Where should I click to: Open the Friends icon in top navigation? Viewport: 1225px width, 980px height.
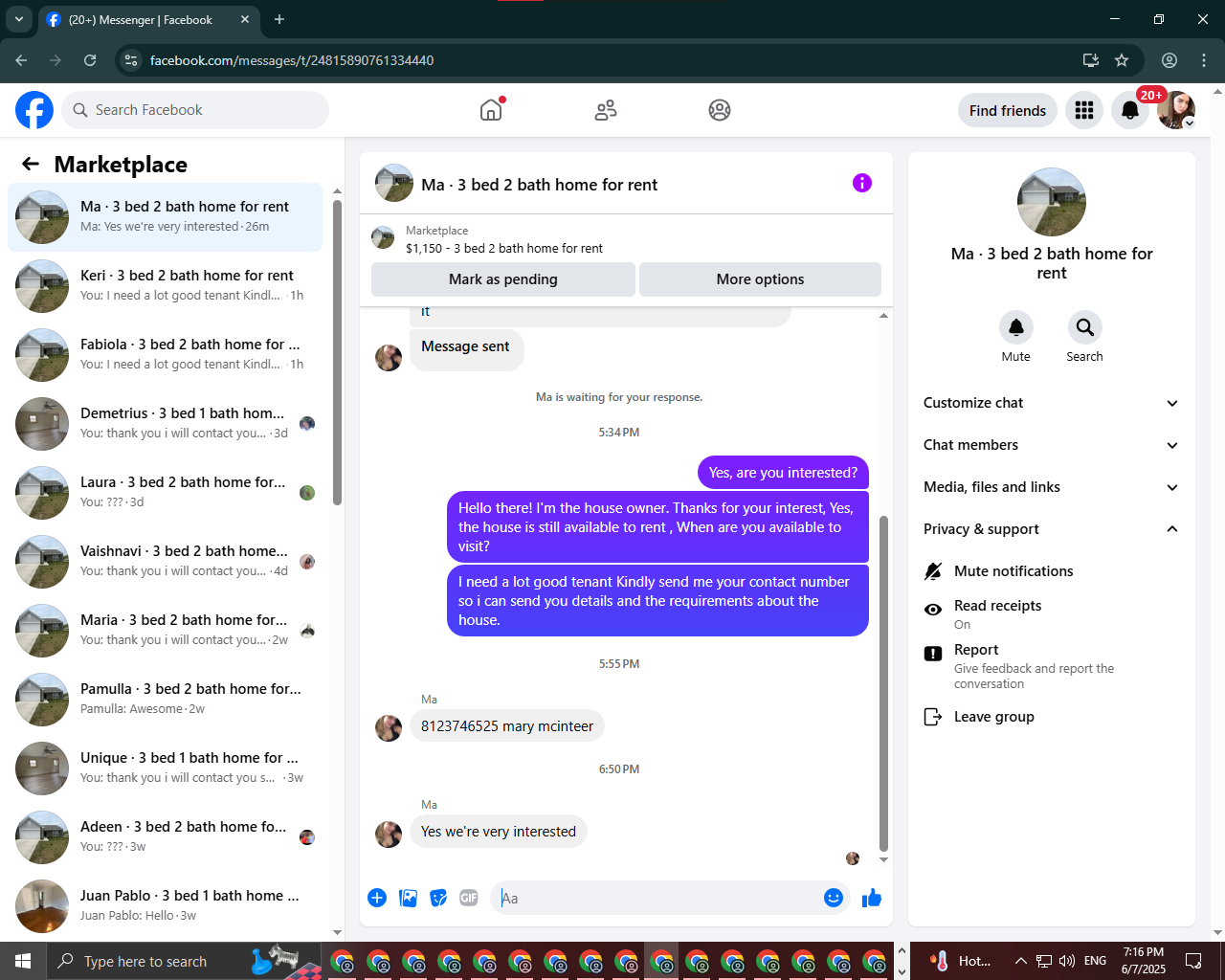click(x=606, y=110)
